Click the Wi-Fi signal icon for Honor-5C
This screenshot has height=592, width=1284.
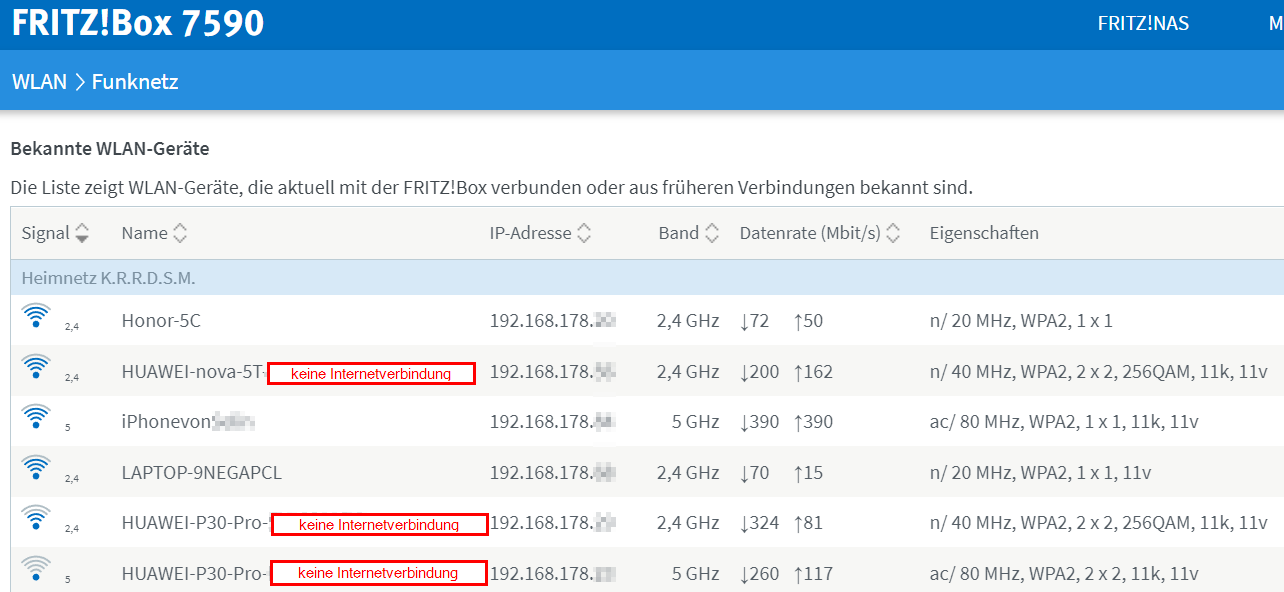pyautogui.click(x=36, y=317)
